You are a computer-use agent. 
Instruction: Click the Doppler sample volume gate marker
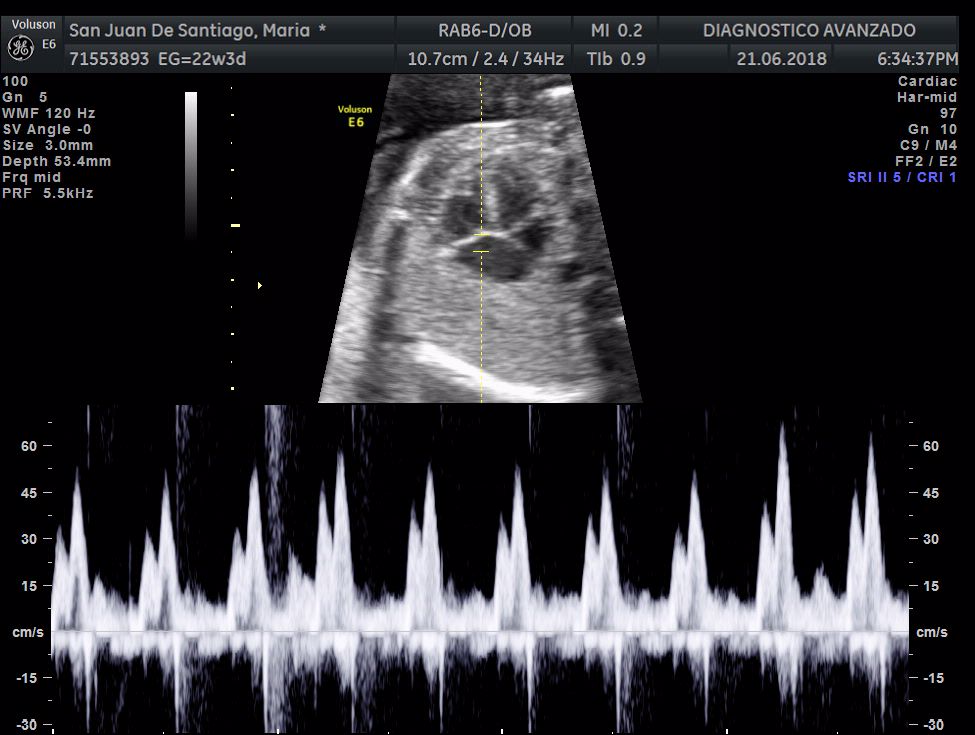(481, 243)
